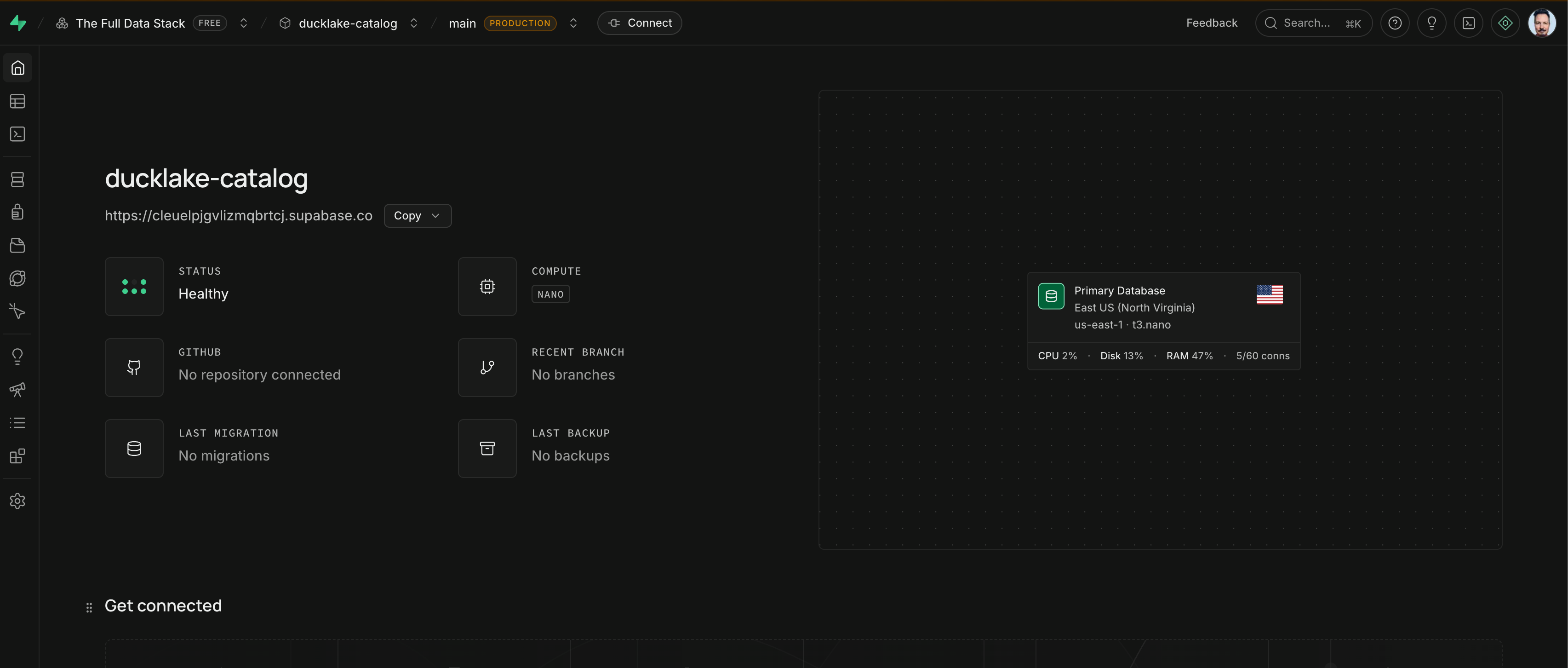Click the GitHub icon tile
The width and height of the screenshot is (1568, 668).
[x=134, y=367]
